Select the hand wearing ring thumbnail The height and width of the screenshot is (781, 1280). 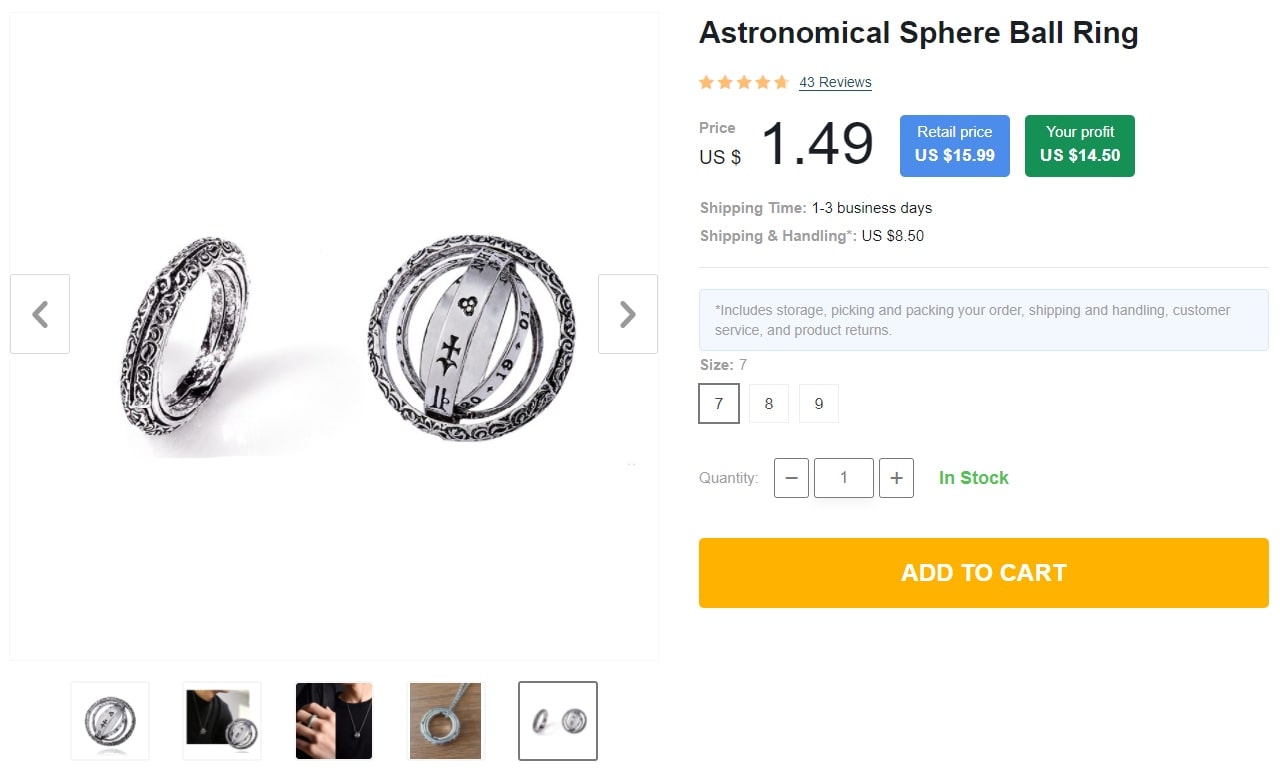(x=333, y=720)
